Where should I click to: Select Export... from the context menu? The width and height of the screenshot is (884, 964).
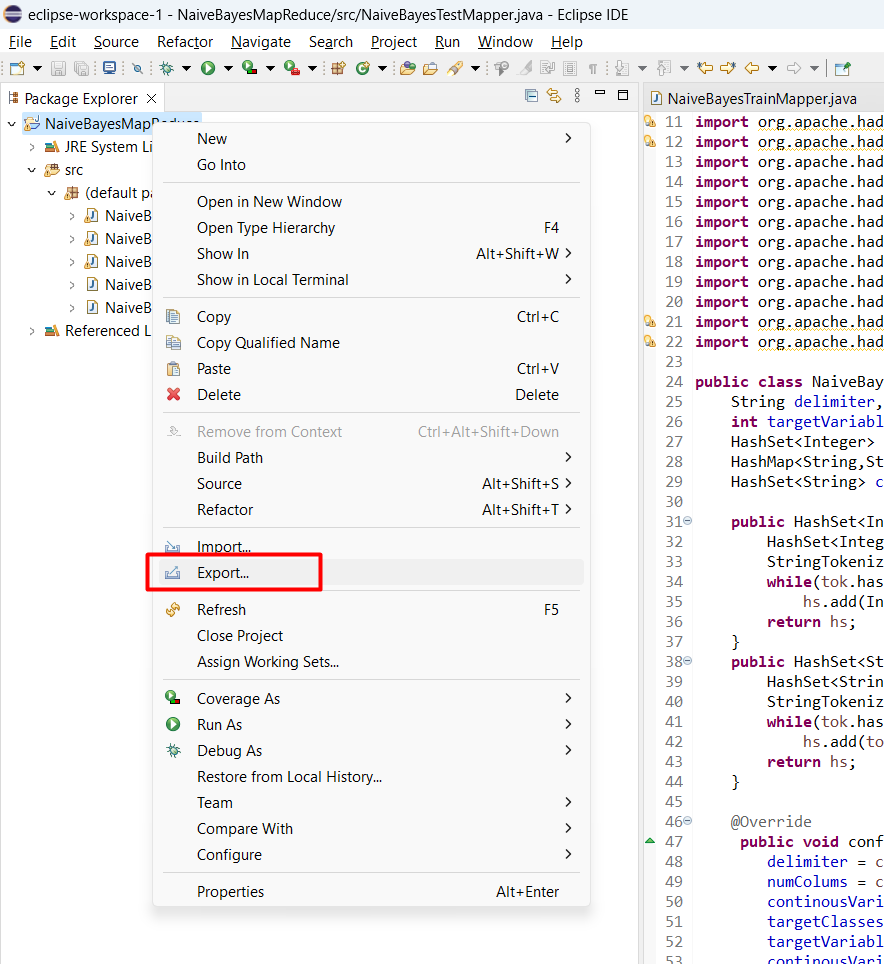223,573
